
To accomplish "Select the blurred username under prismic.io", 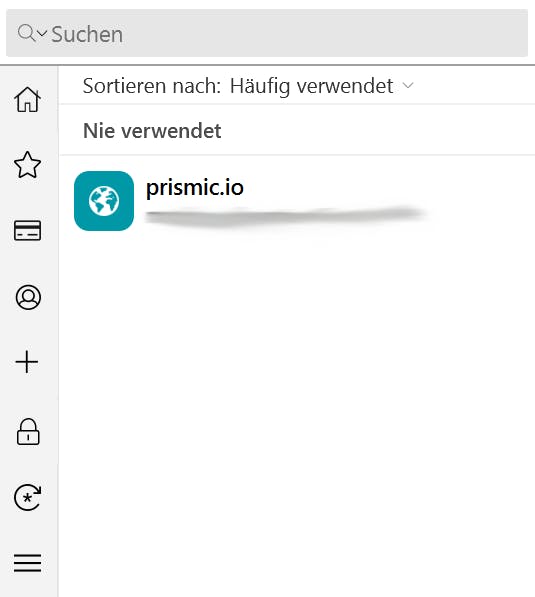I will pos(286,216).
